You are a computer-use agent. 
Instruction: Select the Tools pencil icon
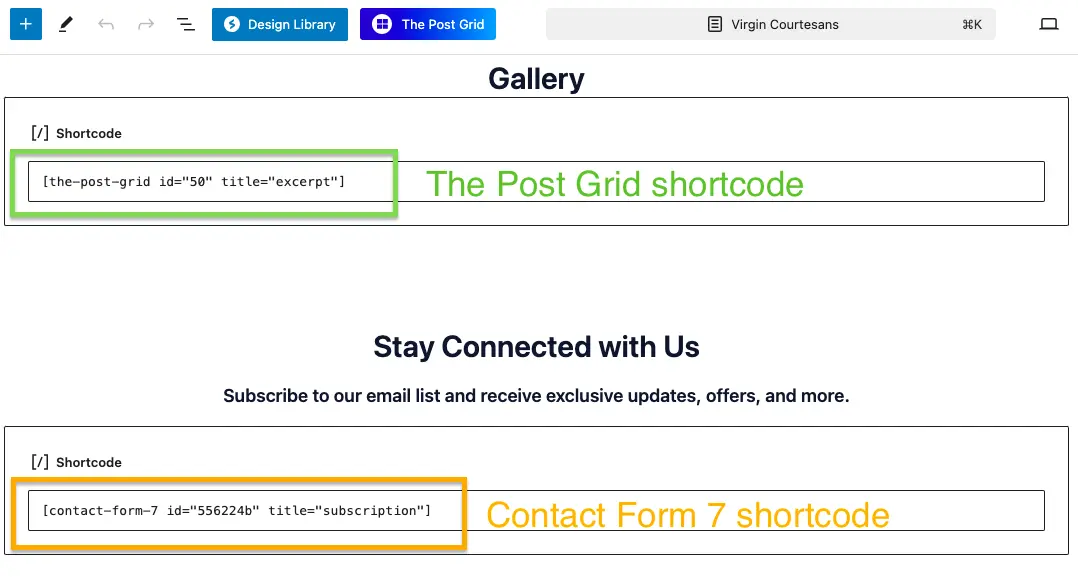point(66,24)
